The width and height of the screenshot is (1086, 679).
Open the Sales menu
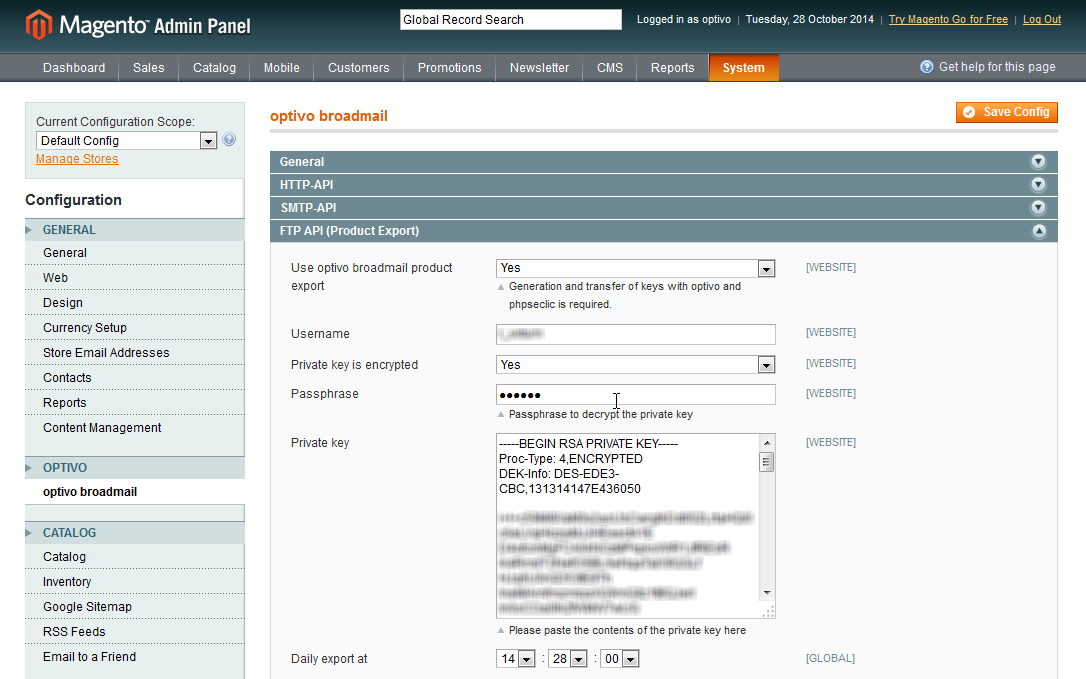pos(149,68)
